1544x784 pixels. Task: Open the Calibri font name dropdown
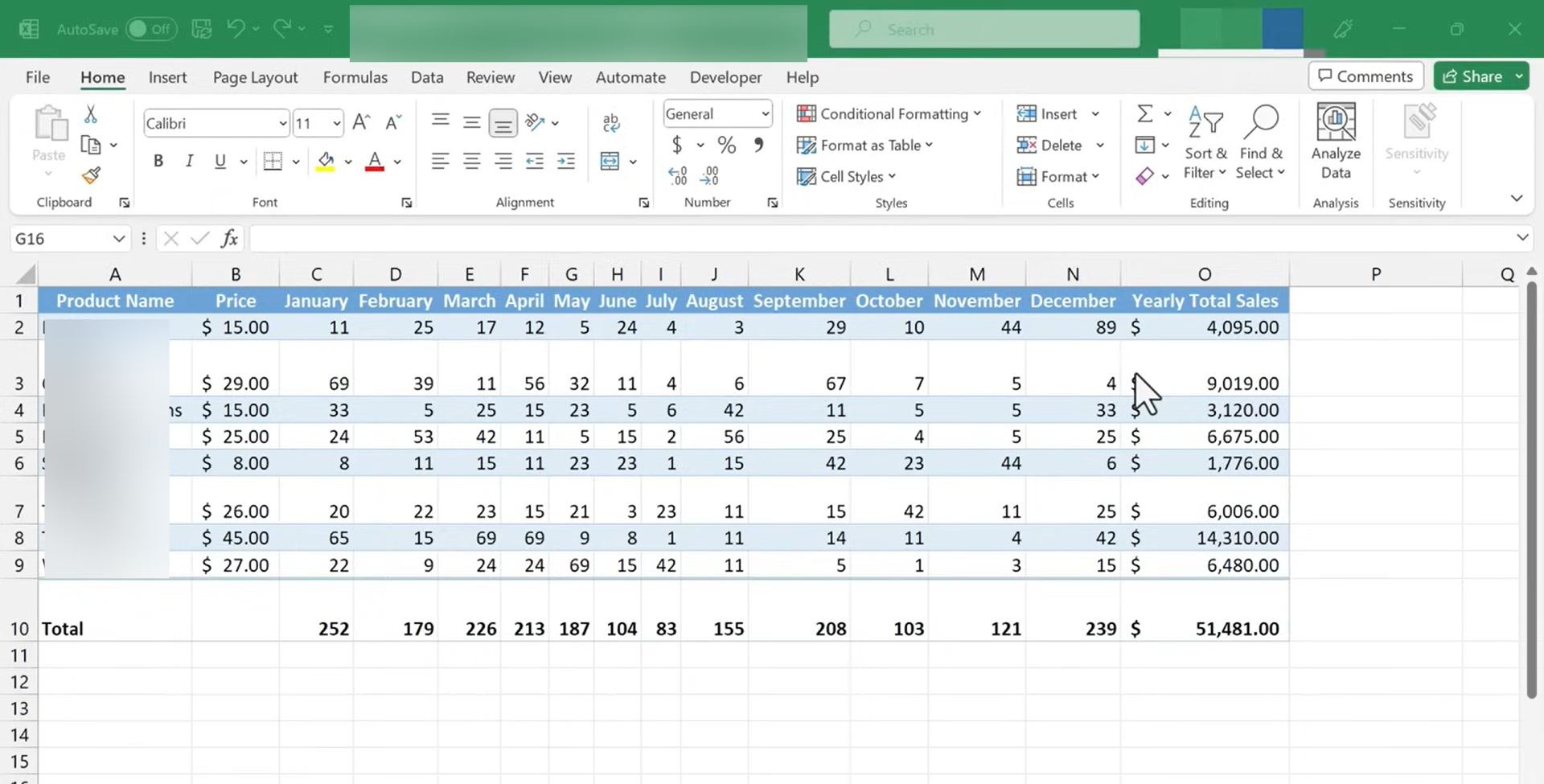282,123
